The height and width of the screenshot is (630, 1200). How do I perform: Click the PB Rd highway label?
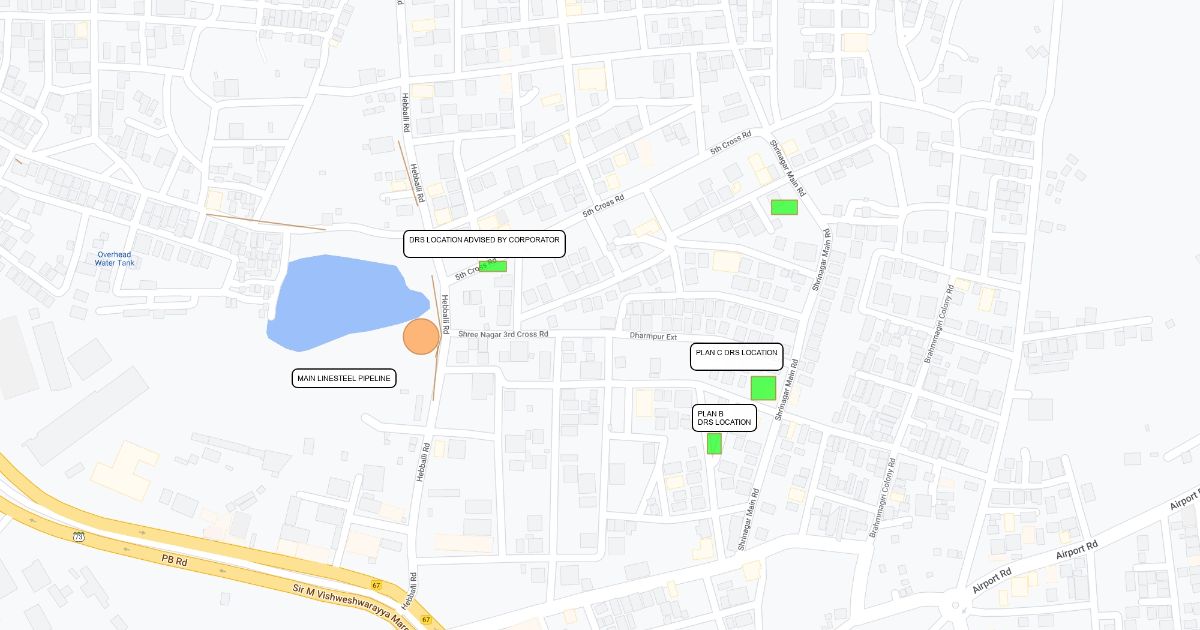(x=174, y=562)
